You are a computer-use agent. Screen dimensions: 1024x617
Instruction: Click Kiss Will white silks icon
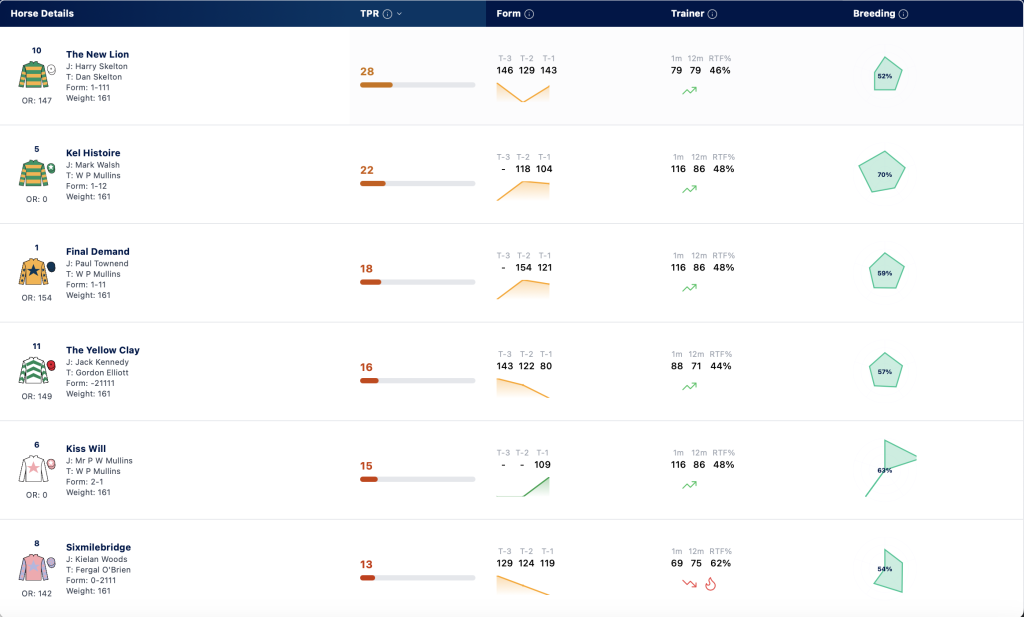click(x=33, y=469)
